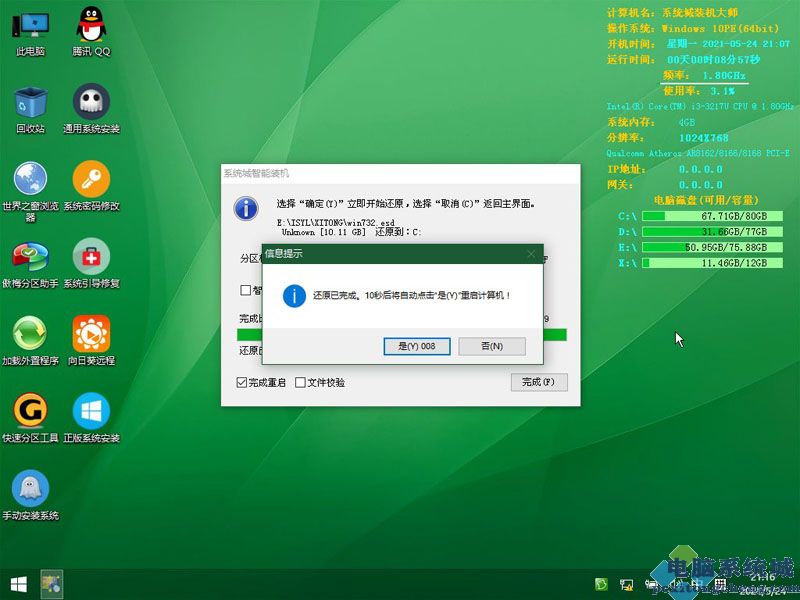The width and height of the screenshot is (800, 600).
Task: Enable the 文件校验 checkbox
Action: click(x=300, y=382)
